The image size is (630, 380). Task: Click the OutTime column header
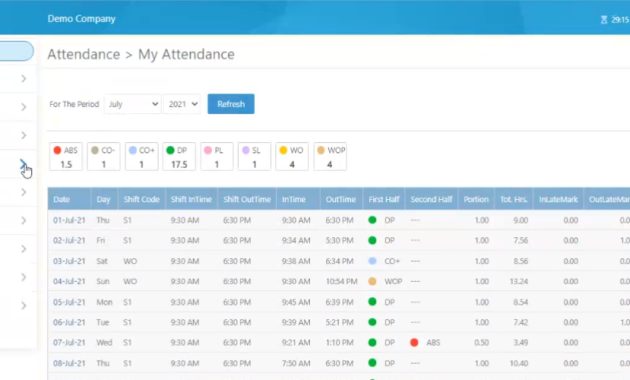coord(341,199)
